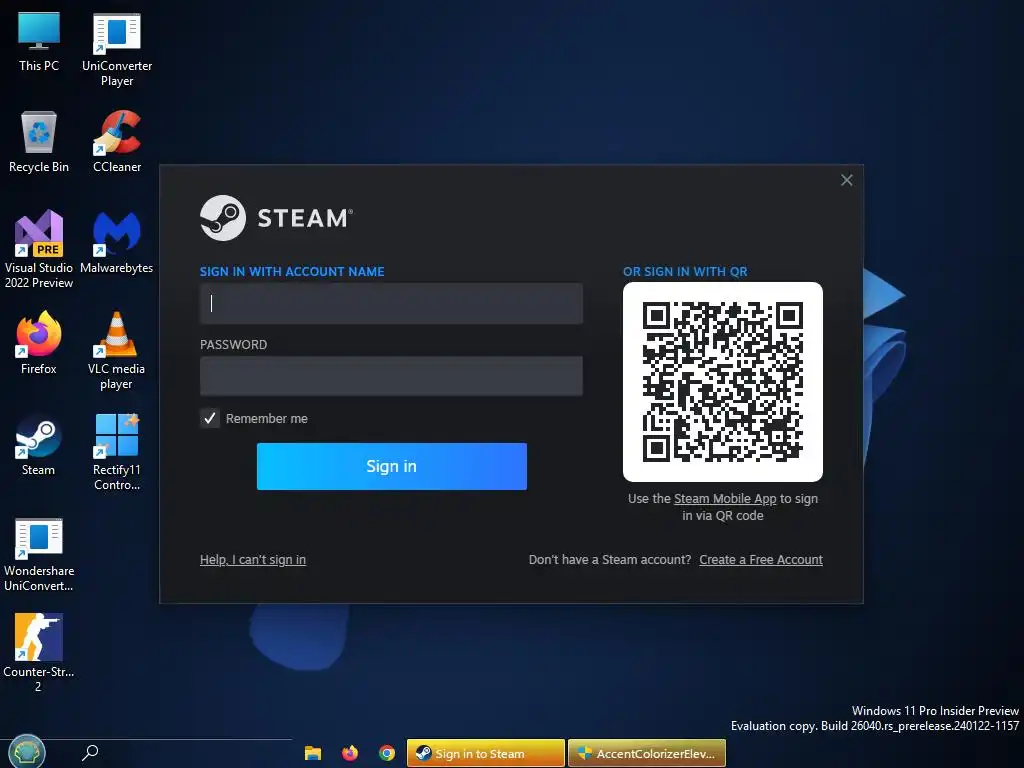Image resolution: width=1024 pixels, height=768 pixels.
Task: Select the Rectify11 Control Center shortcut
Action: (x=117, y=452)
